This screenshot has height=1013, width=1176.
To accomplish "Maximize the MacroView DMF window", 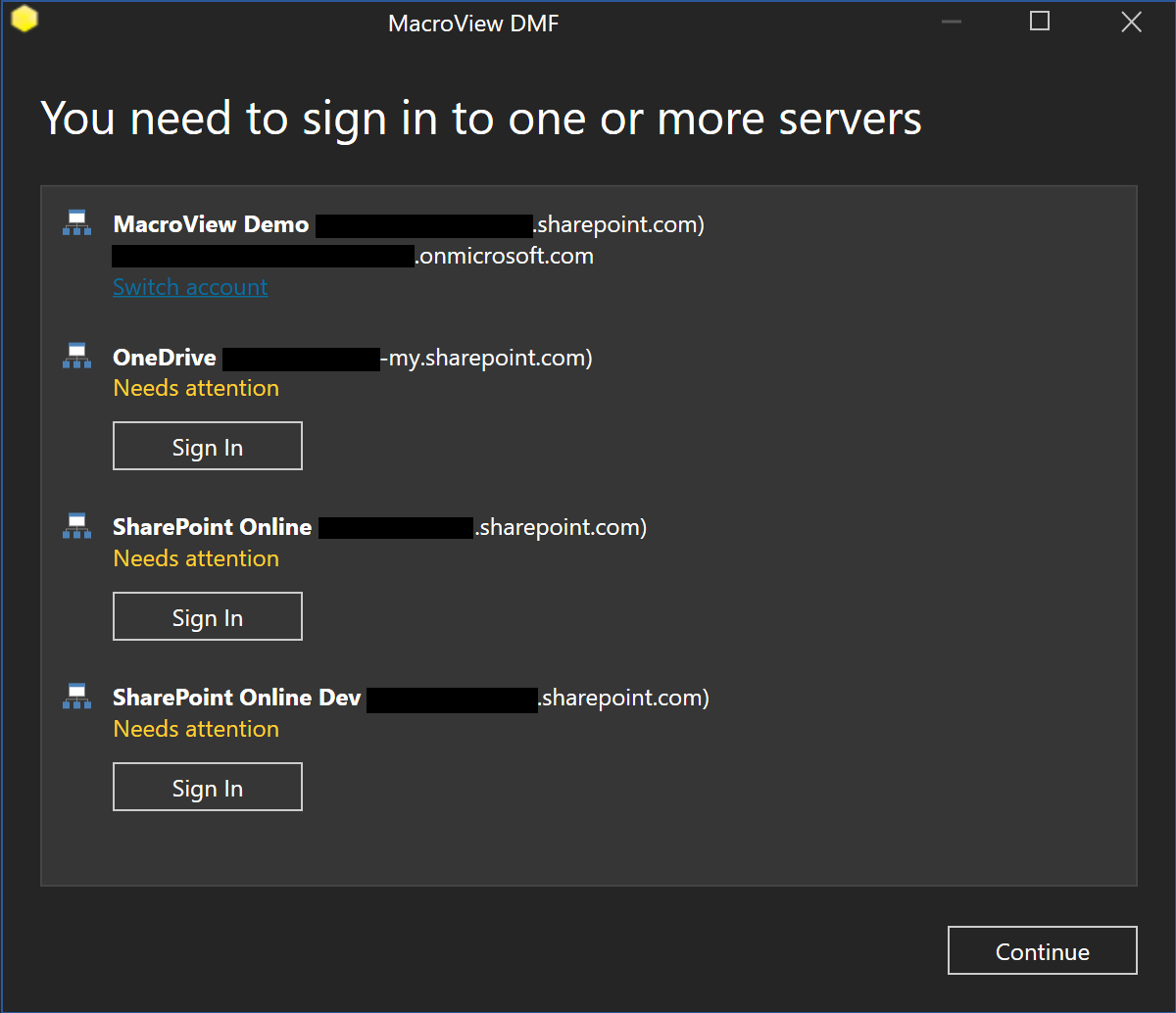I will (x=1040, y=22).
